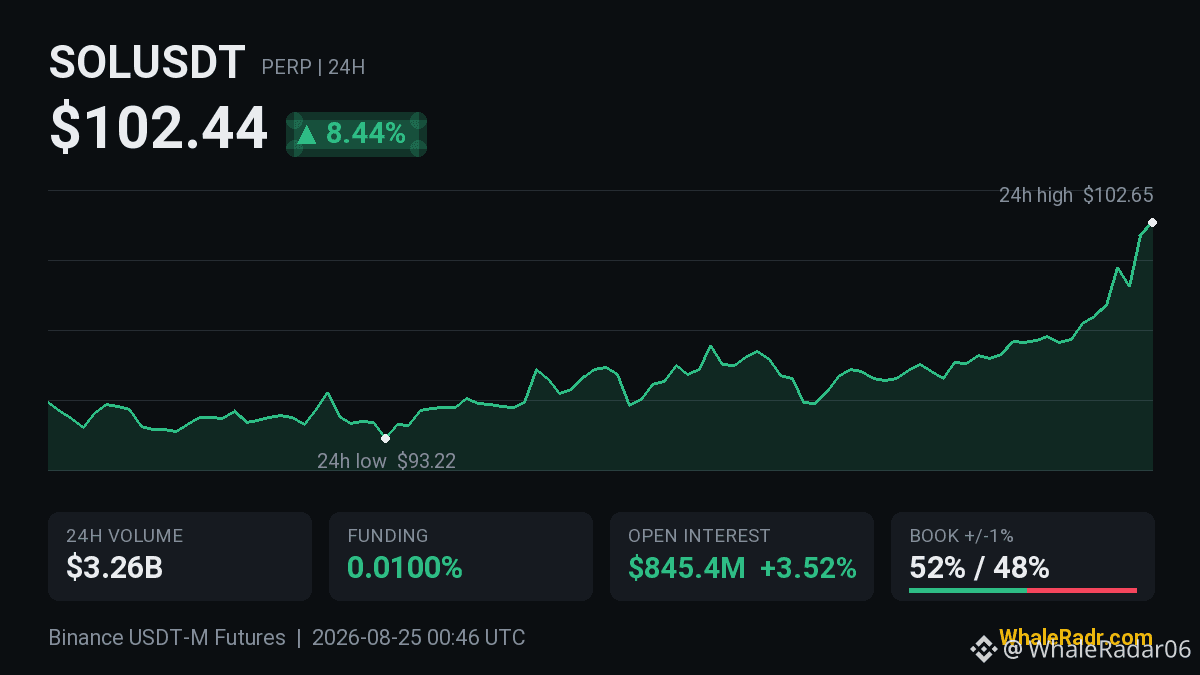Click the OPEN INTEREST card label
The height and width of the screenshot is (675, 1200).
(699, 536)
